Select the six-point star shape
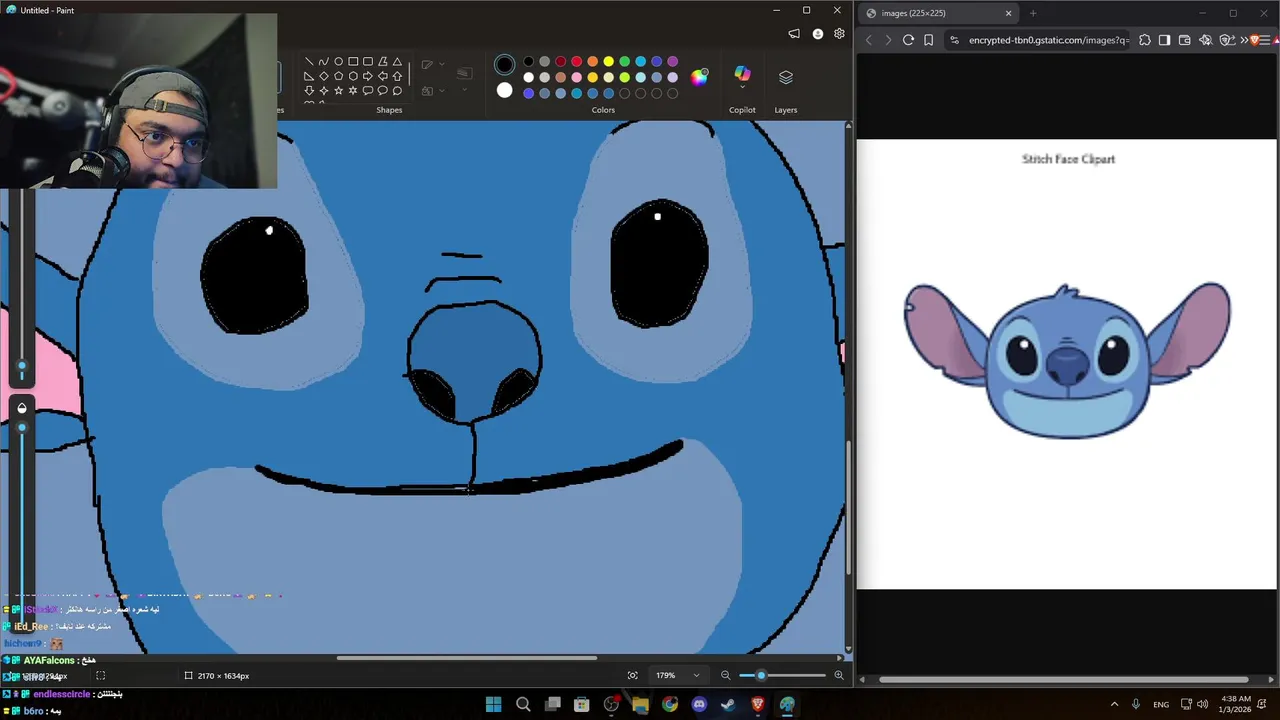Screen dimensions: 1280x720 [353, 91]
